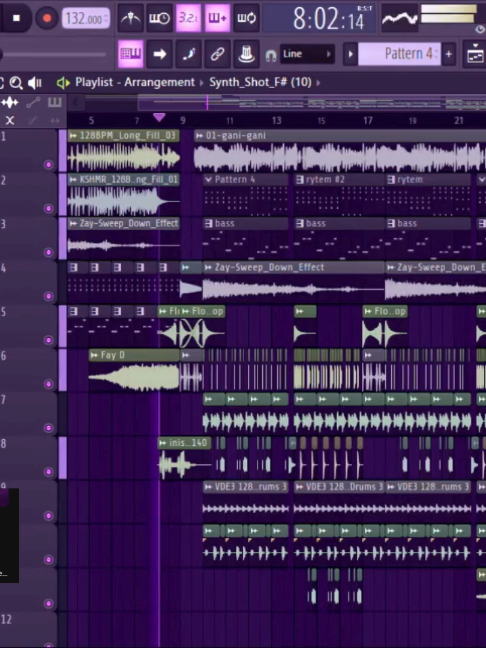This screenshot has height=648, width=486.
Task: Click the CPU and memory meter bars
Action: click(449, 14)
